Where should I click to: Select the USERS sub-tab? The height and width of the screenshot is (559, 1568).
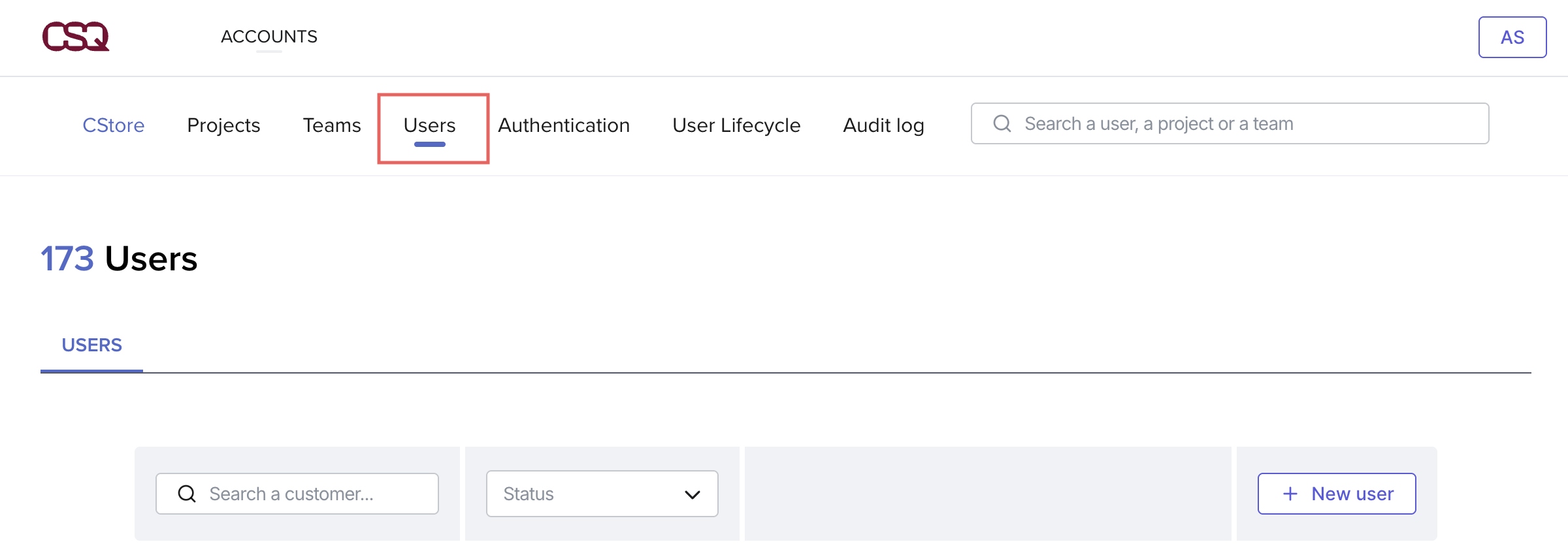91,345
